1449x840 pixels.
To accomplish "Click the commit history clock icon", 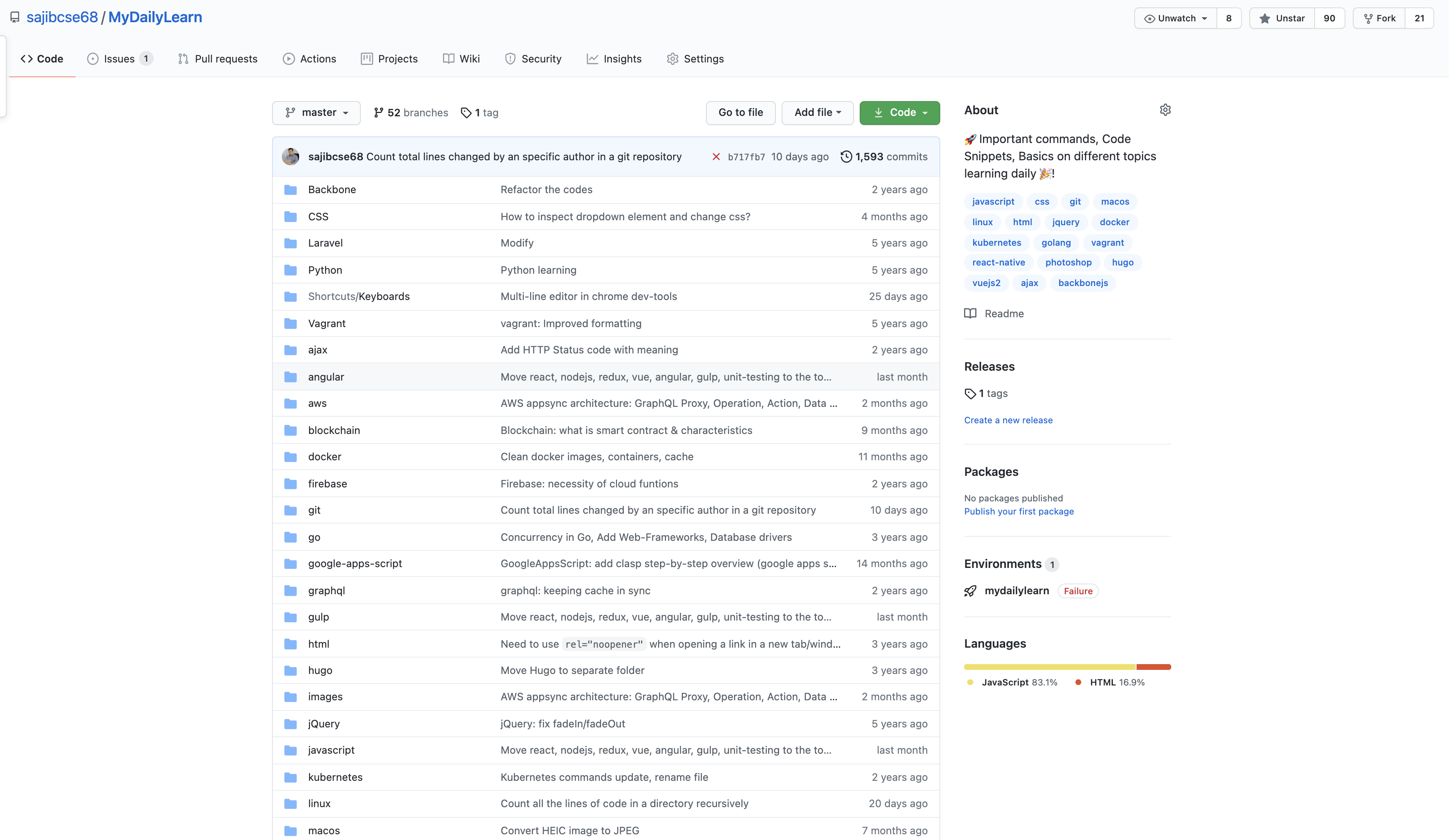I will 846,157.
